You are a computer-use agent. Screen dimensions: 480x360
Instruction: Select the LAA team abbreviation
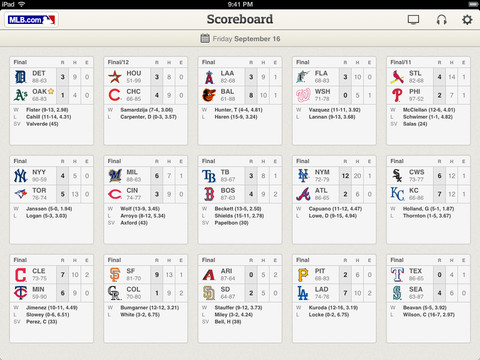[x=227, y=73]
